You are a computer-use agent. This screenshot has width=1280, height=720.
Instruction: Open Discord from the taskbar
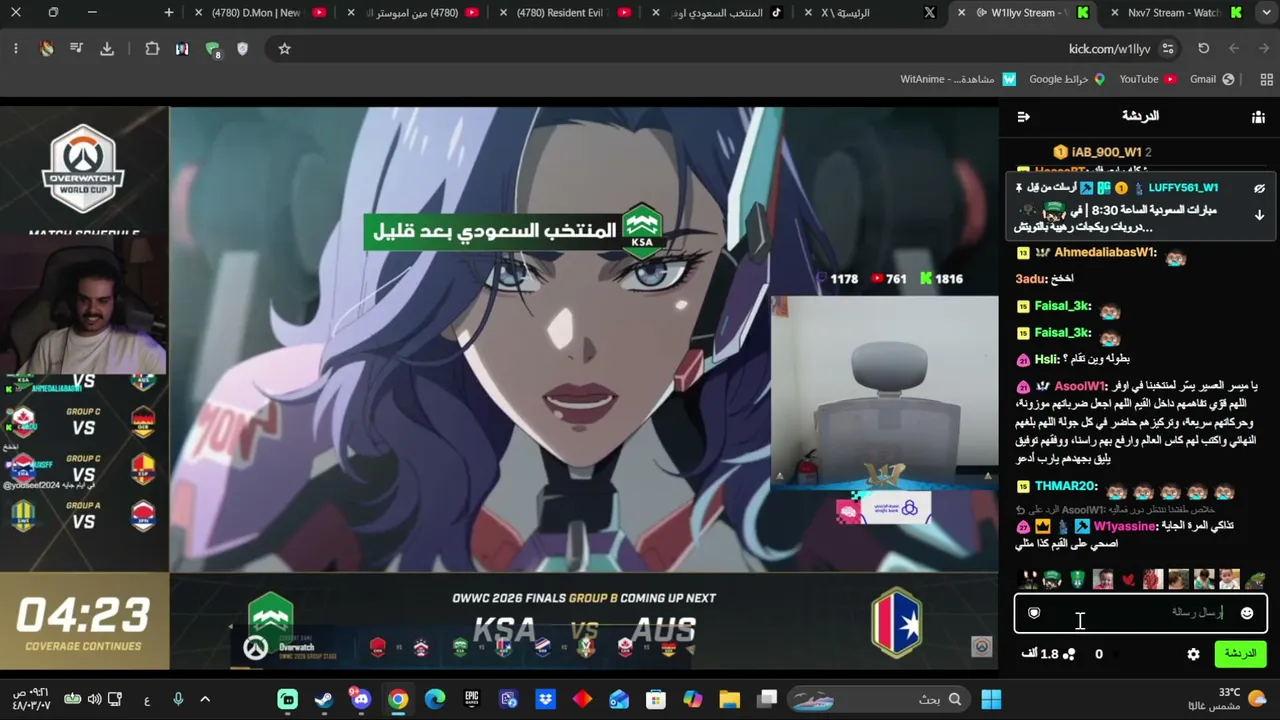pyautogui.click(x=361, y=699)
